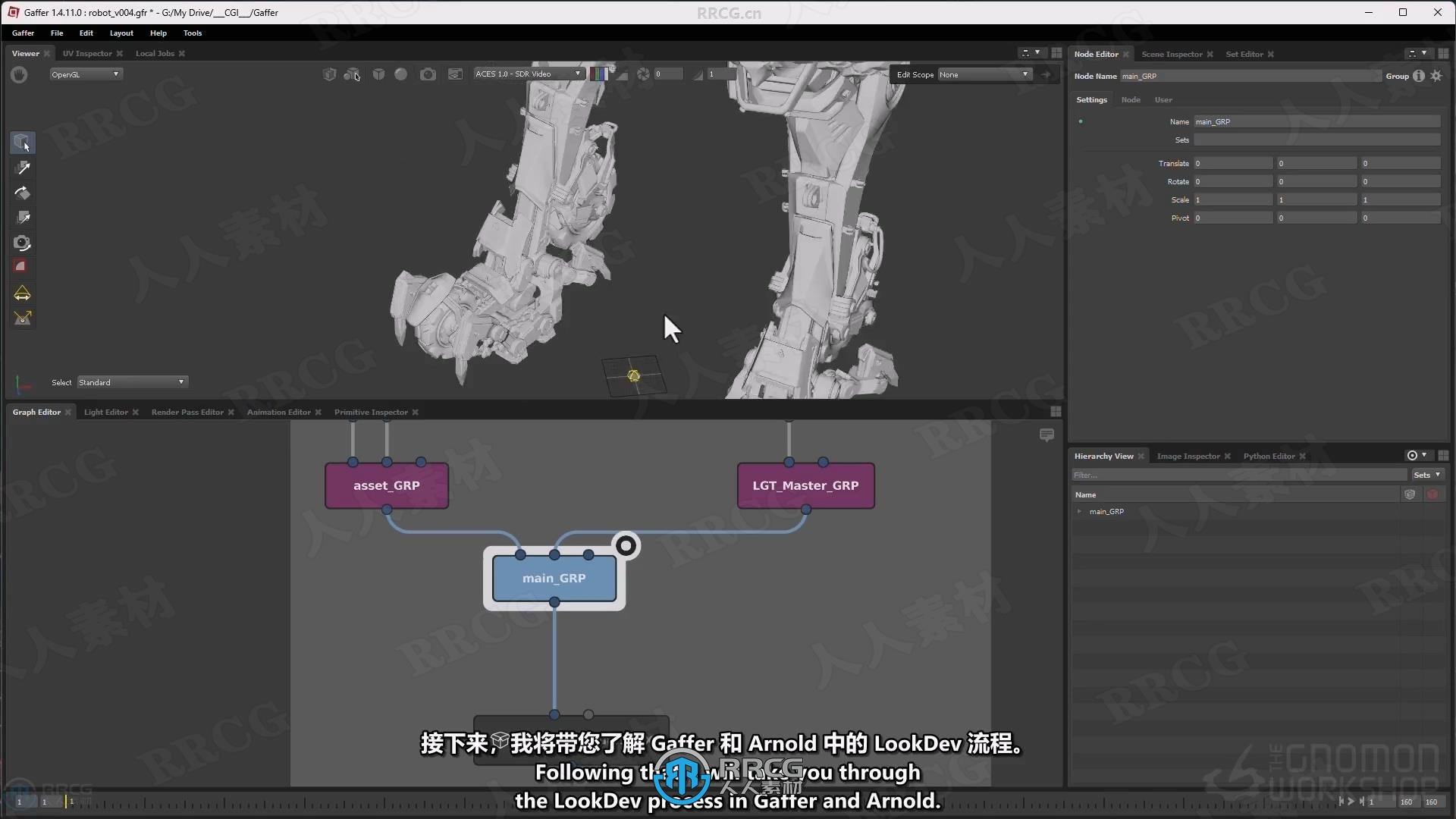The width and height of the screenshot is (1456, 819).
Task: Click the gamma icon beside value 1
Action: [698, 74]
